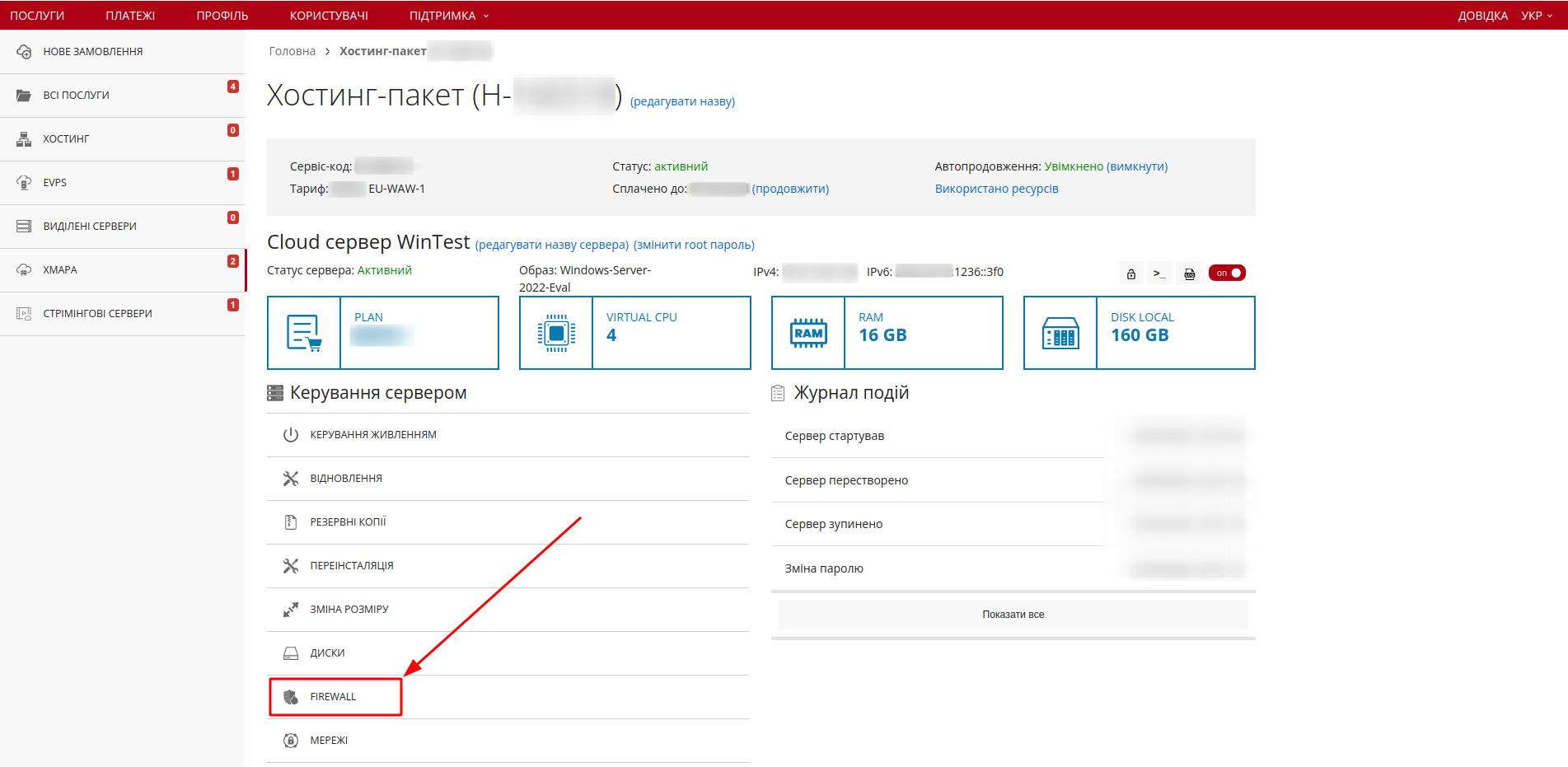The height and width of the screenshot is (767, 1568).
Task: Click the Показати все button
Action: [x=1013, y=615]
